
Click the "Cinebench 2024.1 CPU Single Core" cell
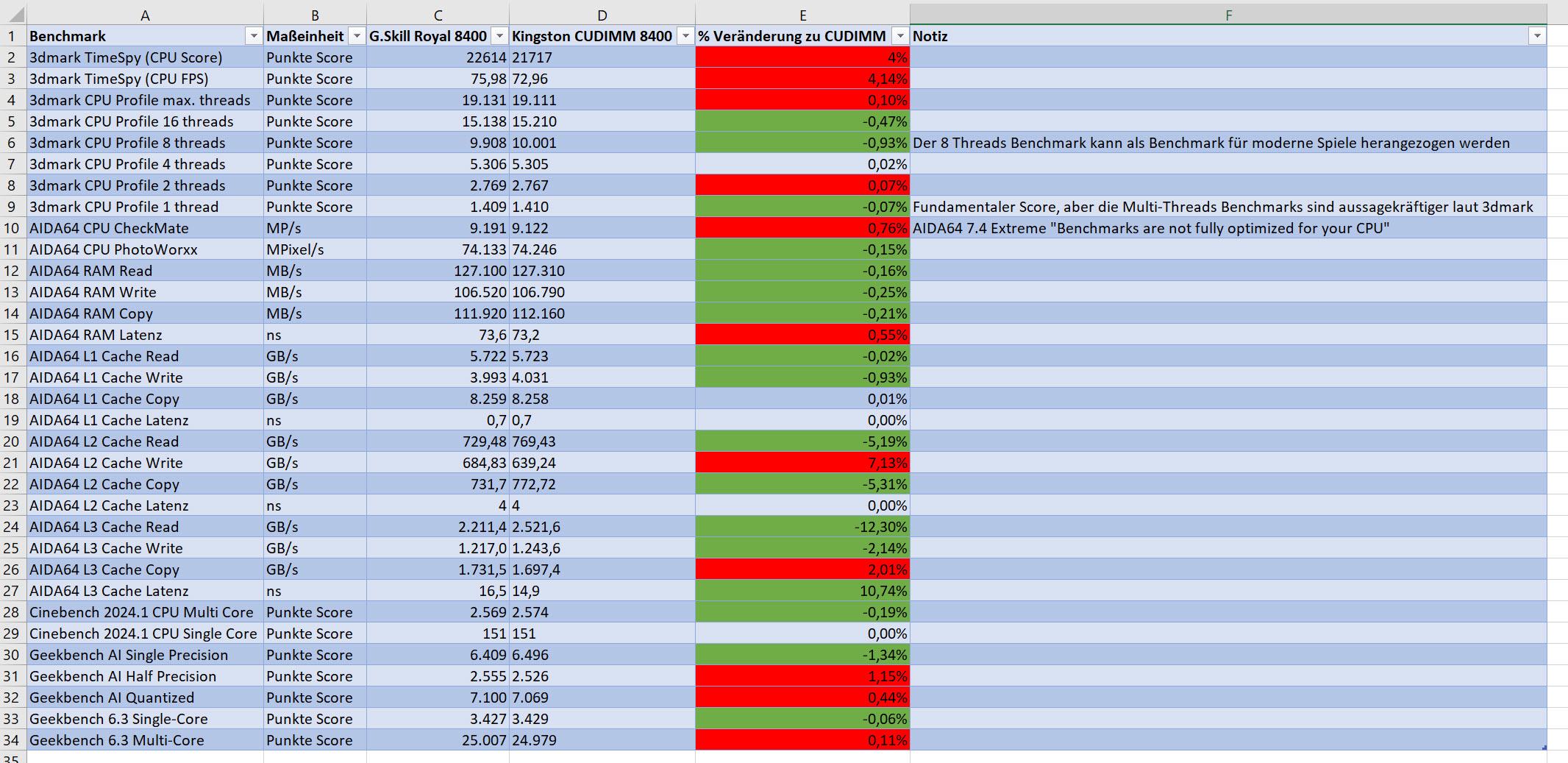[x=145, y=634]
